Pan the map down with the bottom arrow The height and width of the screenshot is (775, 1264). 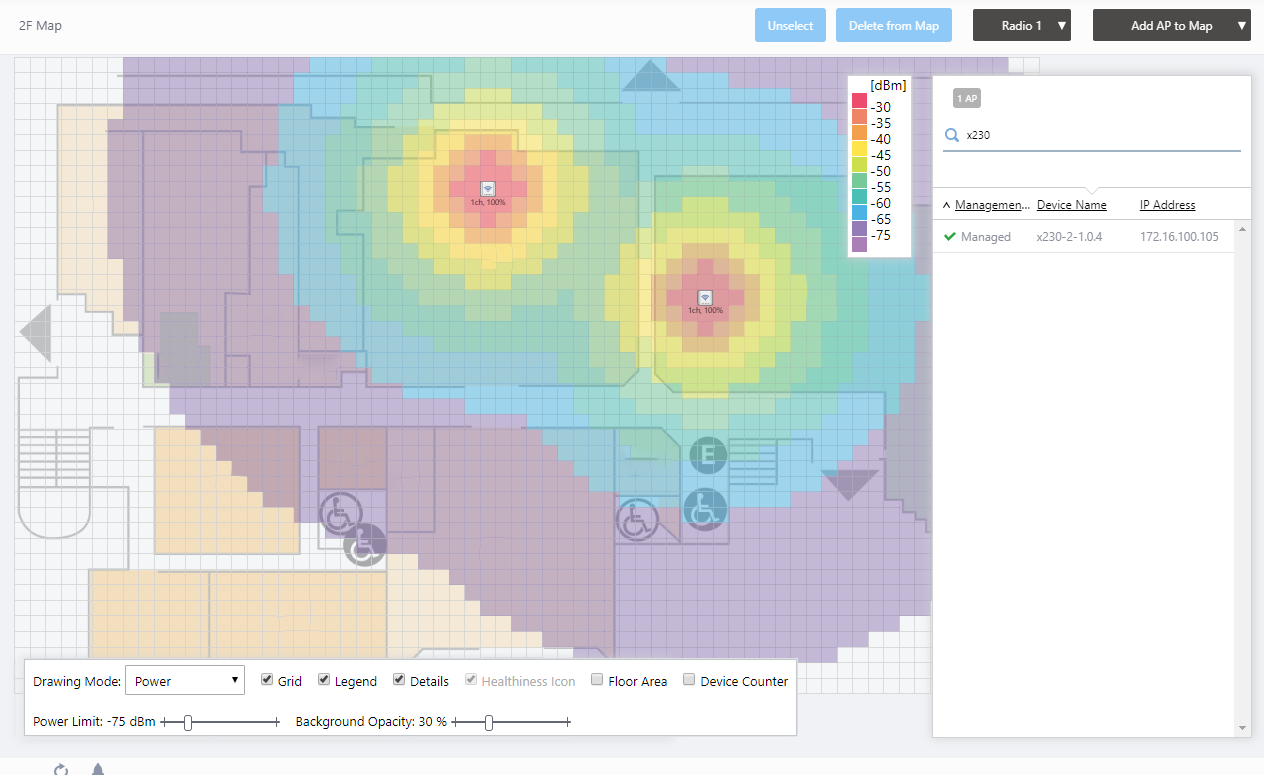coord(849,484)
